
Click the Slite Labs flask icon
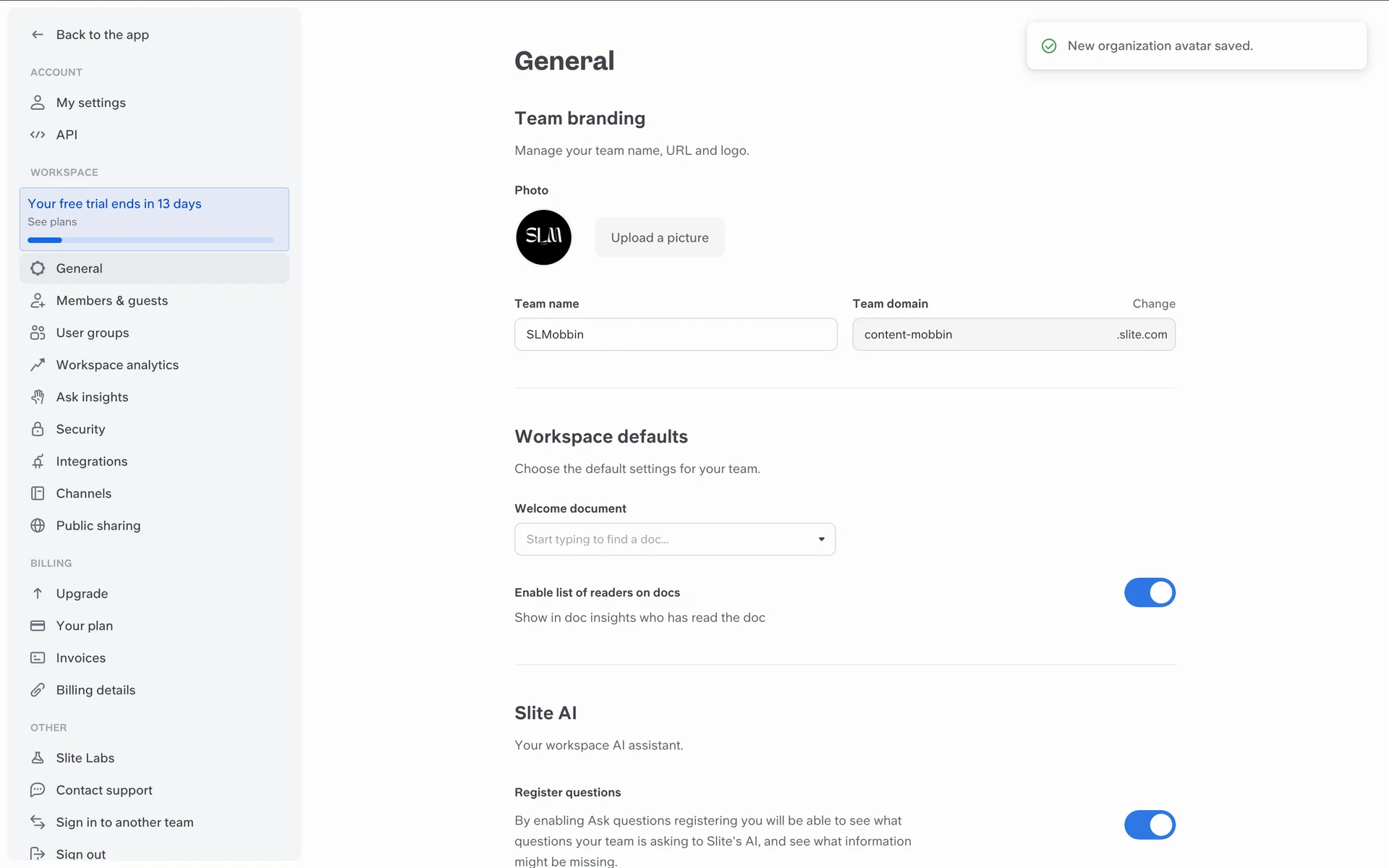tap(38, 758)
